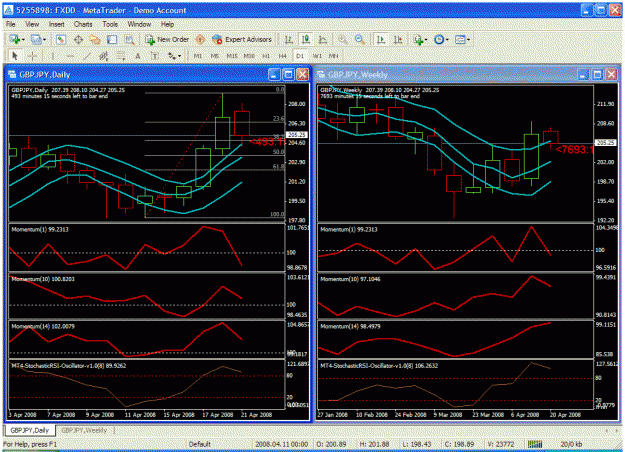625x452 pixels.
Task: Click the Zoom In magnifier icon
Action: (x=342, y=39)
